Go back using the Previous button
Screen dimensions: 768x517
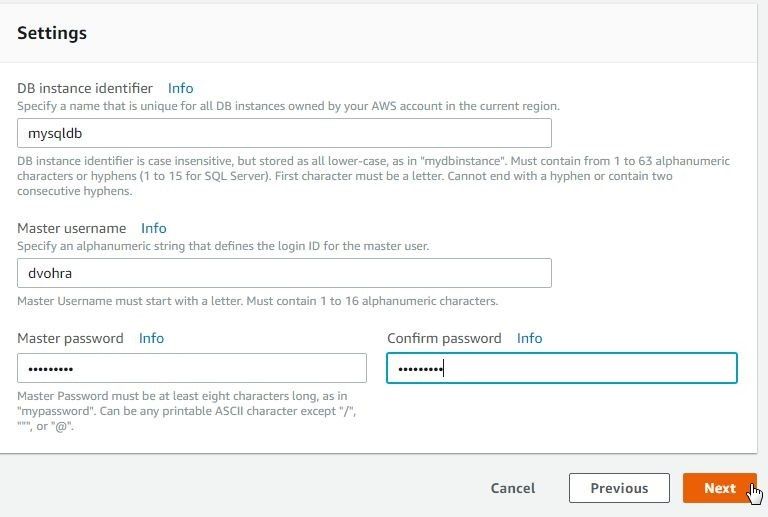click(x=619, y=488)
